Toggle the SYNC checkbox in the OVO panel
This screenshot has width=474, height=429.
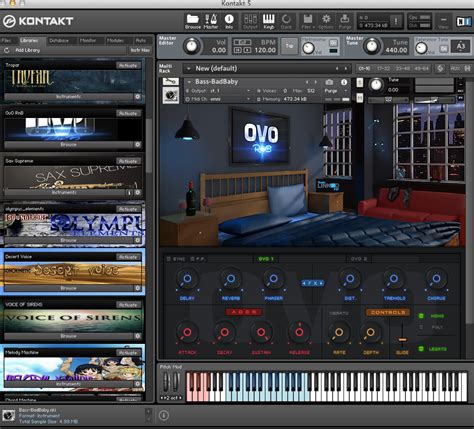(169, 259)
